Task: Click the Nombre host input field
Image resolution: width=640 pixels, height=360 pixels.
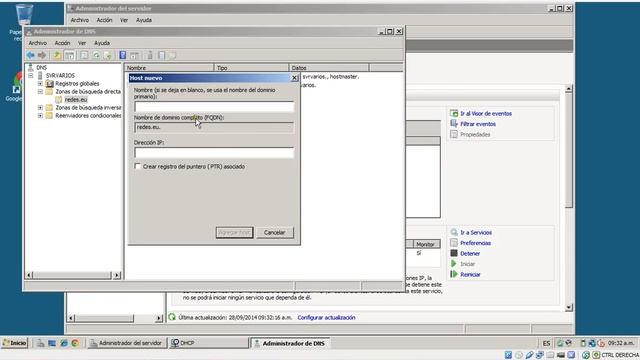Action: coord(214,107)
